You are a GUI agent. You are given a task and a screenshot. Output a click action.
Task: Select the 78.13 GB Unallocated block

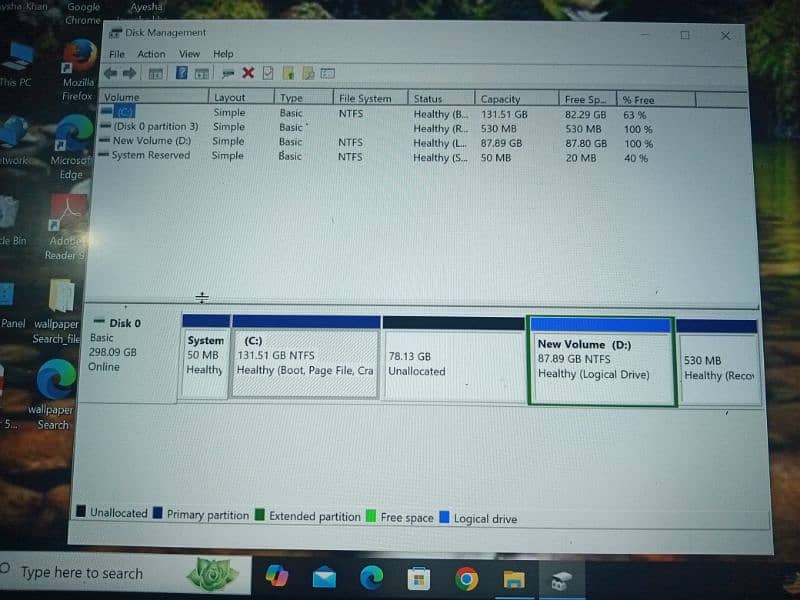click(x=453, y=365)
